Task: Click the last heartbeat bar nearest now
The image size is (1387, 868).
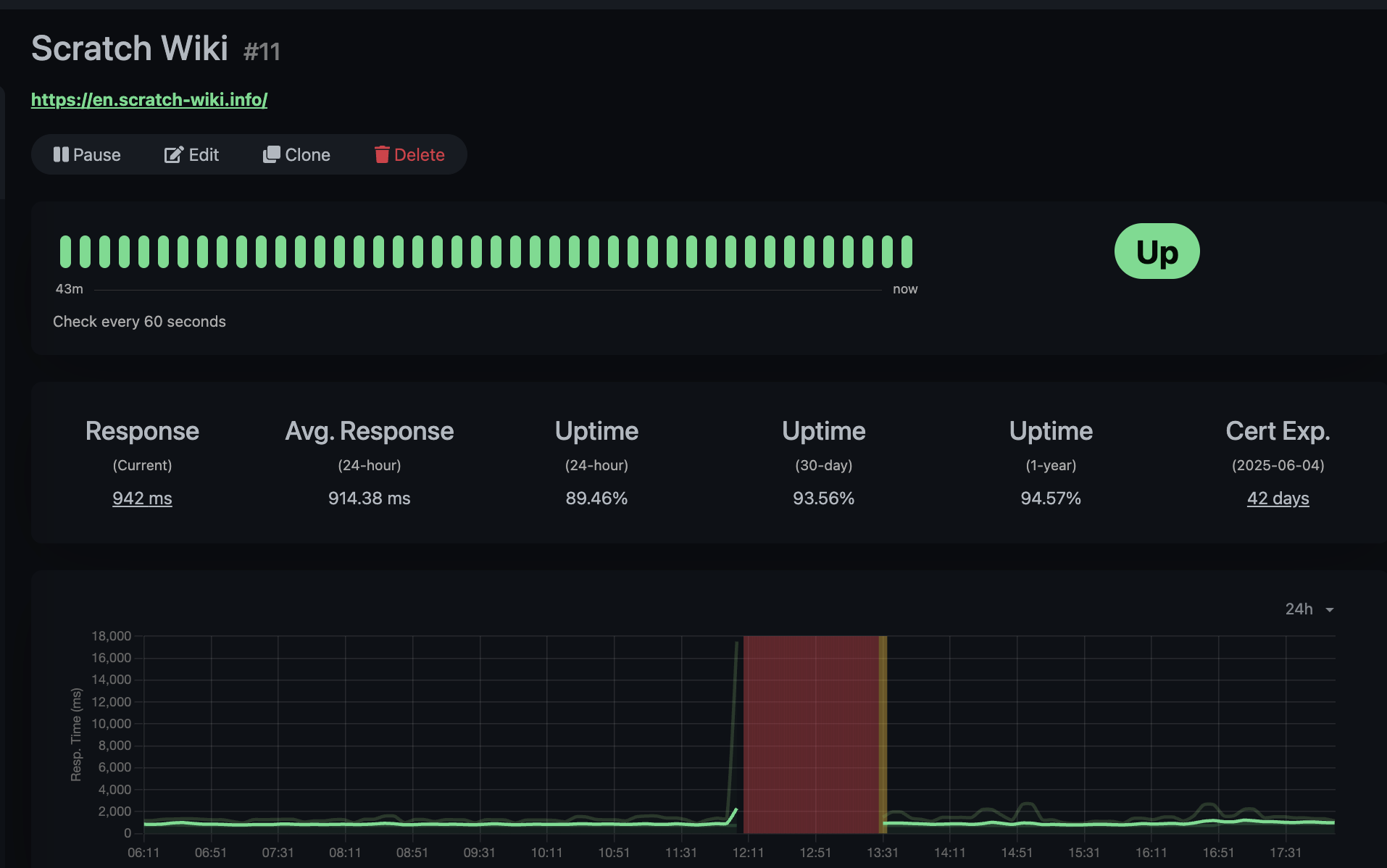Action: [x=907, y=251]
